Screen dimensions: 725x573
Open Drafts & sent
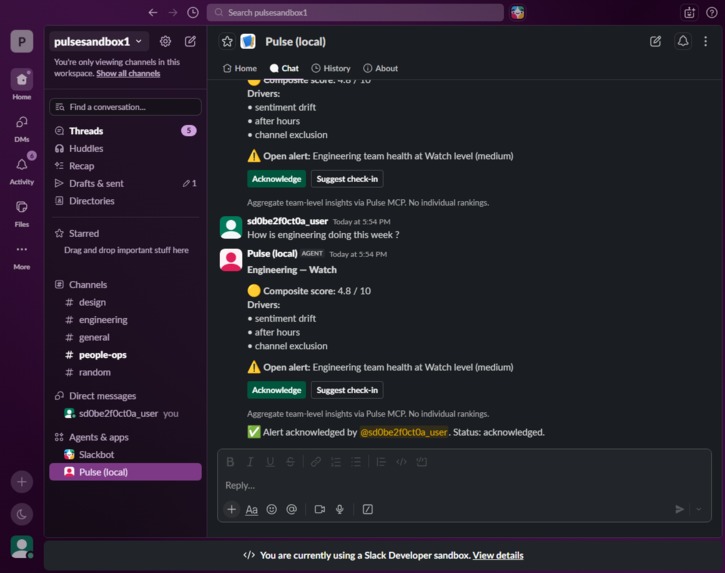125,184
